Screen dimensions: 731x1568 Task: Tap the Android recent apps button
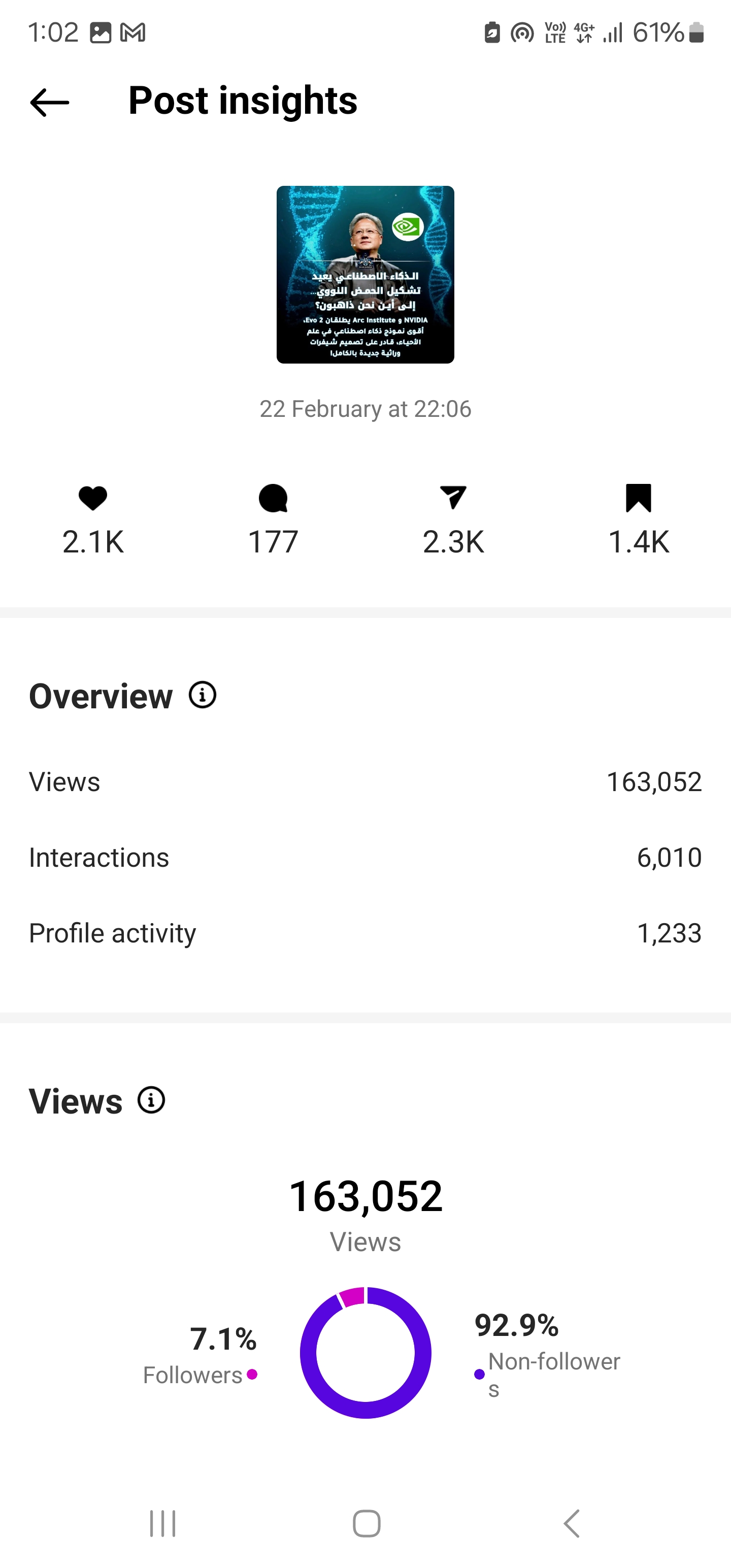162,1523
